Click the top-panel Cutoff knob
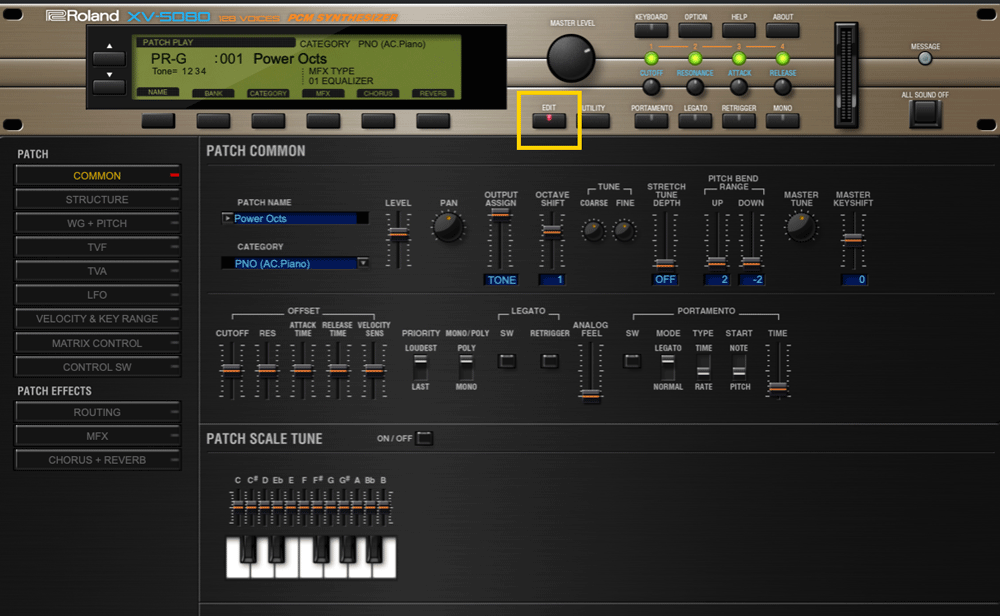The height and width of the screenshot is (616, 1000). 651,87
